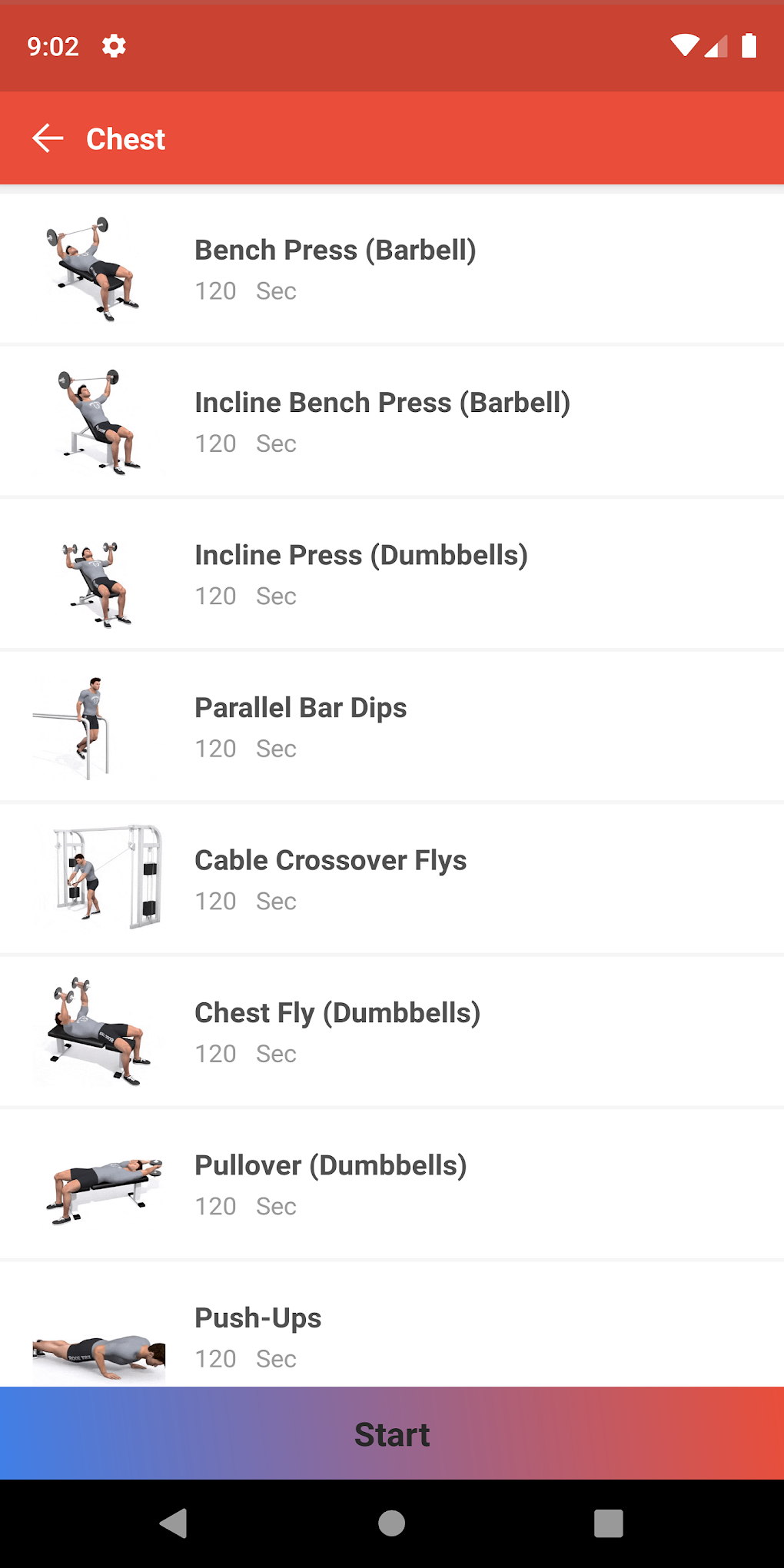Viewport: 784px width, 1568px height.
Task: Choose the Parallel Bar Dips entry
Action: click(301, 708)
